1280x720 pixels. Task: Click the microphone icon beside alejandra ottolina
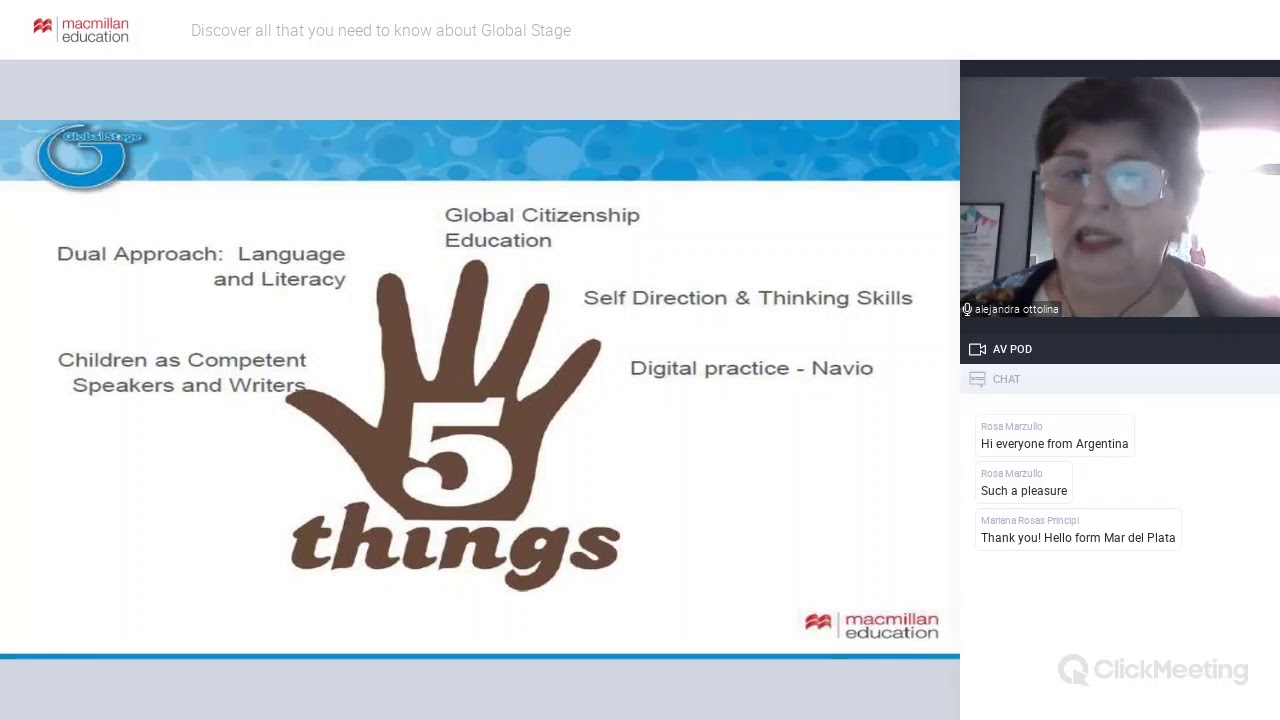[967, 310]
